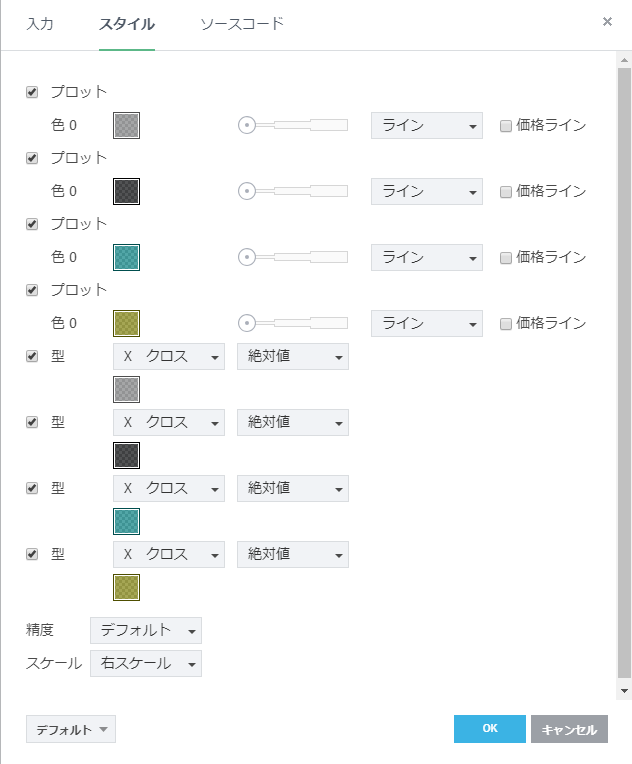Expand the ライン style dropdown of first plot
Viewport: 632px width, 764px height.
426,125
